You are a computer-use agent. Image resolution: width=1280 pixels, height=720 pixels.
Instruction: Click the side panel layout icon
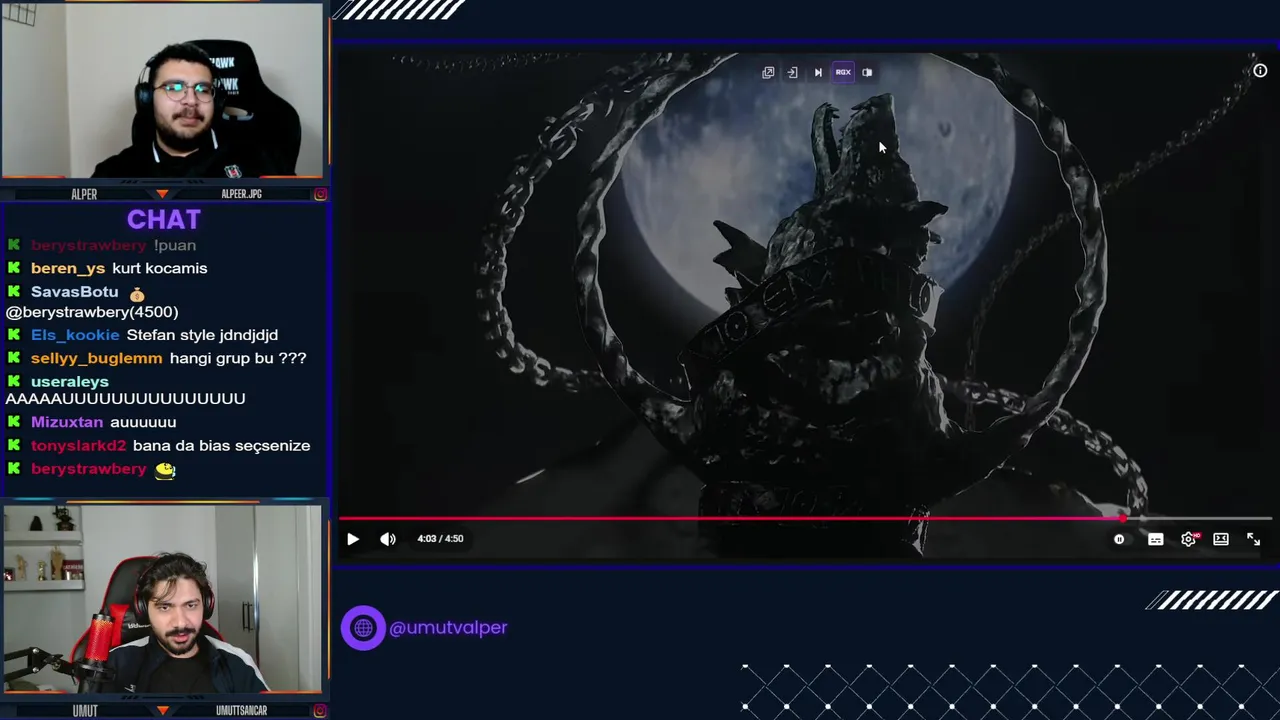coord(867,72)
